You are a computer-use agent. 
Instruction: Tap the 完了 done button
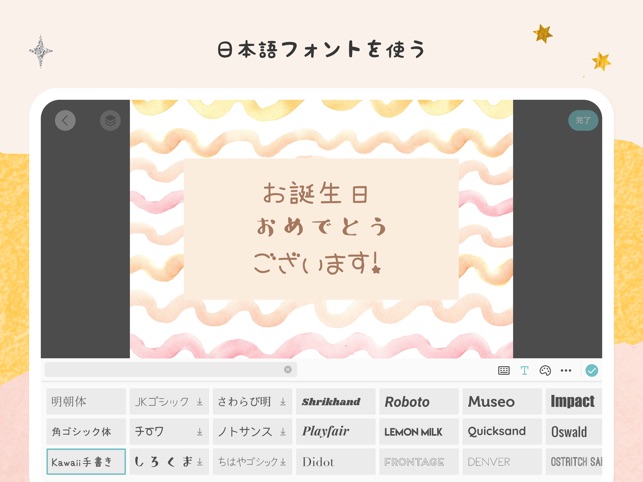pyautogui.click(x=583, y=121)
